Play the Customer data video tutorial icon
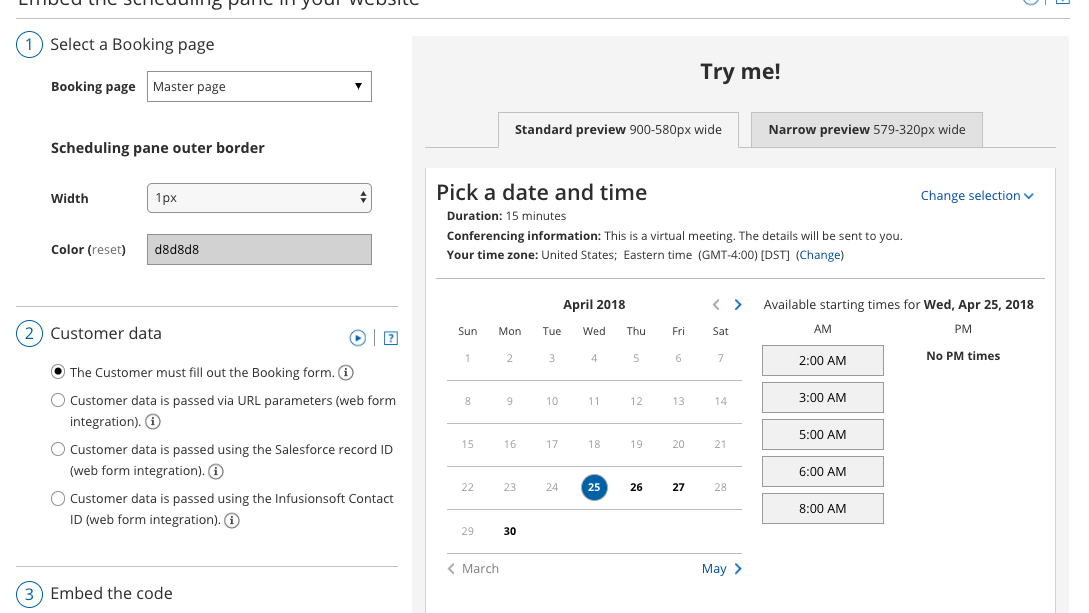Screen dimensions: 1089x613 (x=358, y=338)
